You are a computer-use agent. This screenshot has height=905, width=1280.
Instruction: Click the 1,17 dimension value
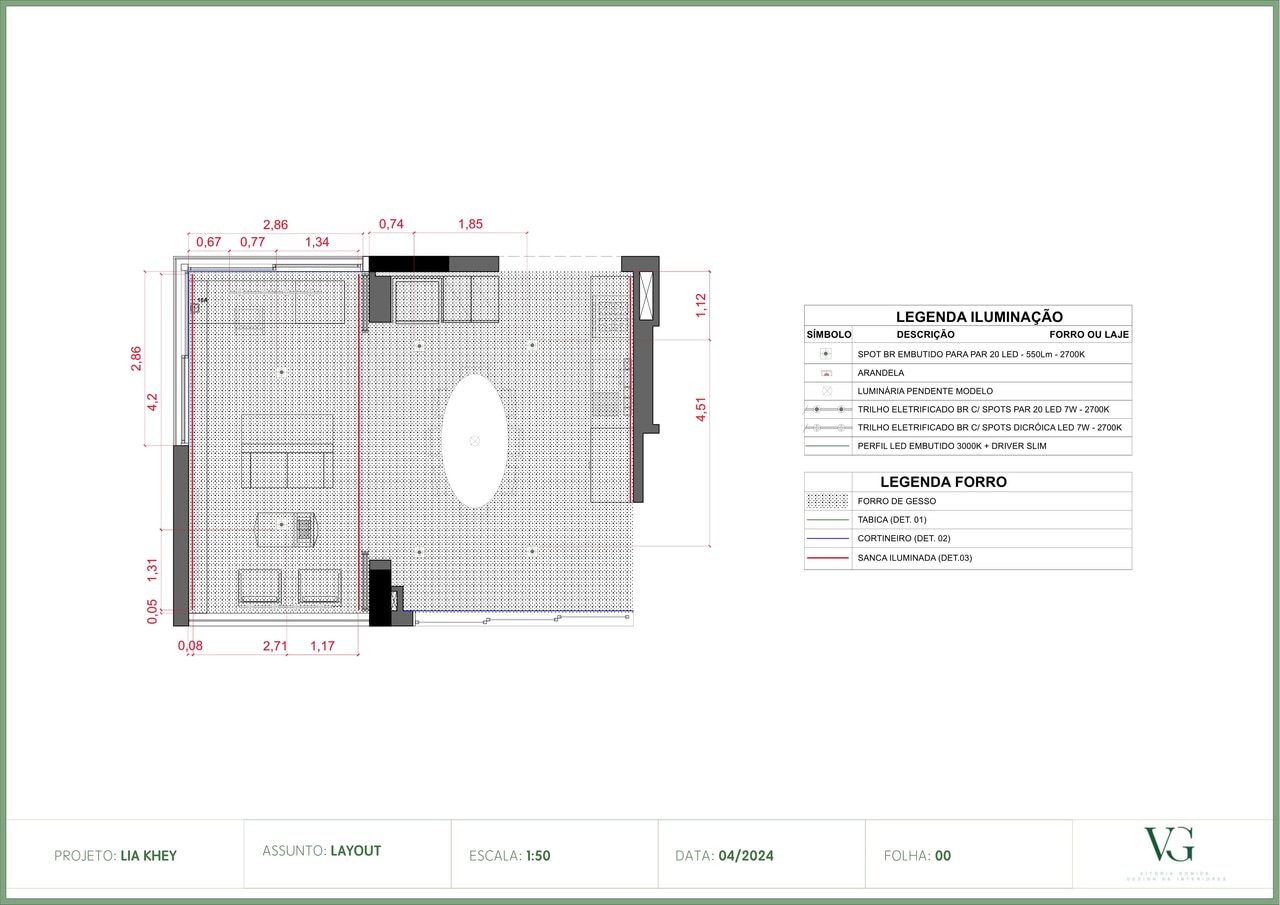coord(322,646)
